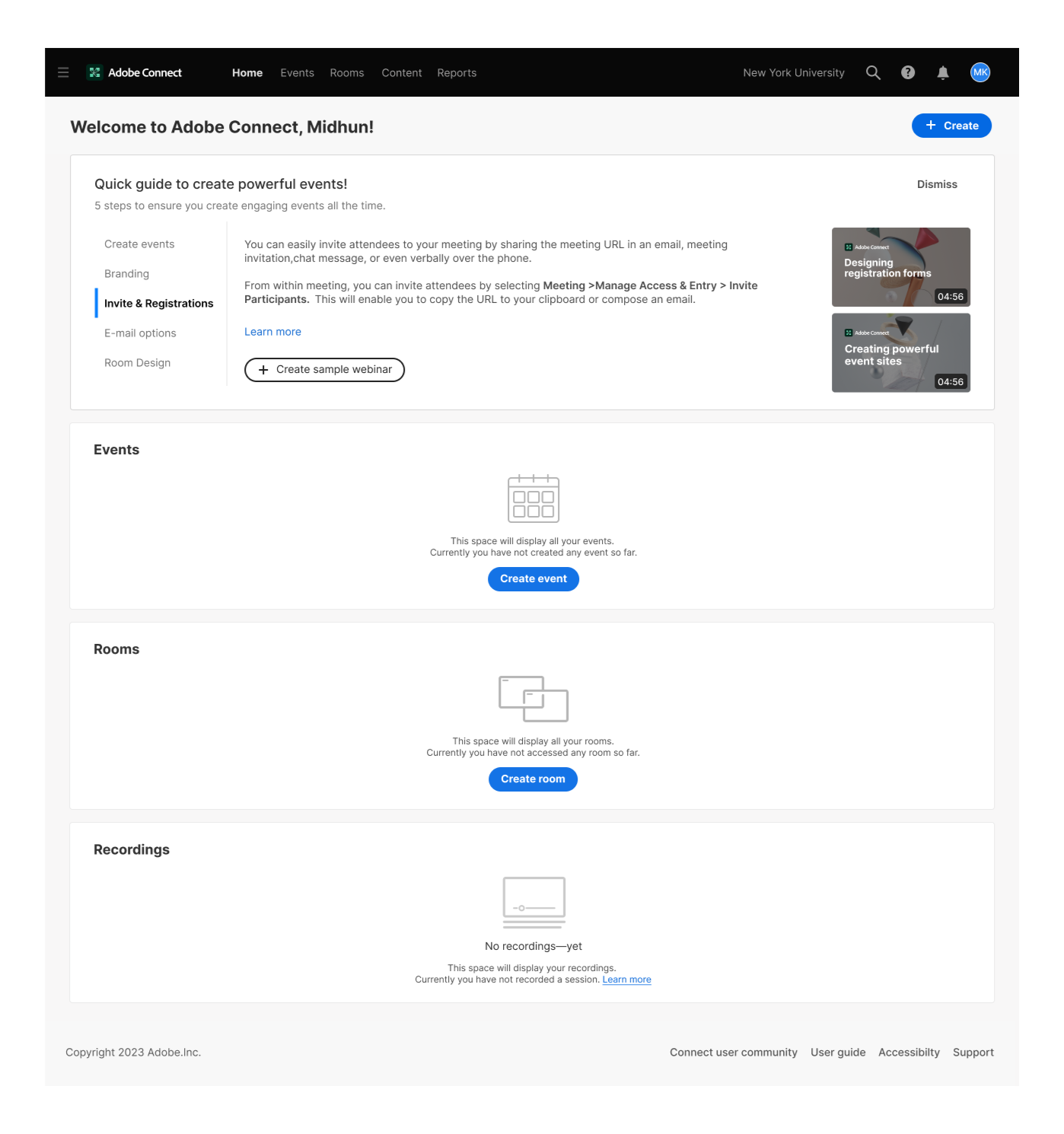Click the events calendar placeholder icon
The image size is (1064, 1134).
click(x=534, y=499)
